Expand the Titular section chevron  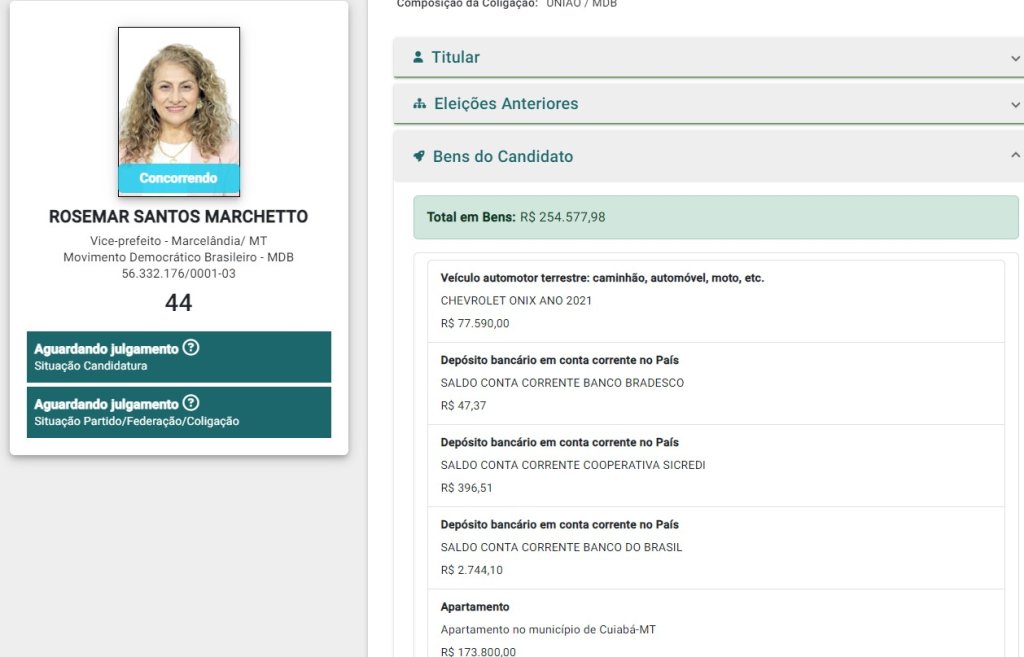[1015, 58]
